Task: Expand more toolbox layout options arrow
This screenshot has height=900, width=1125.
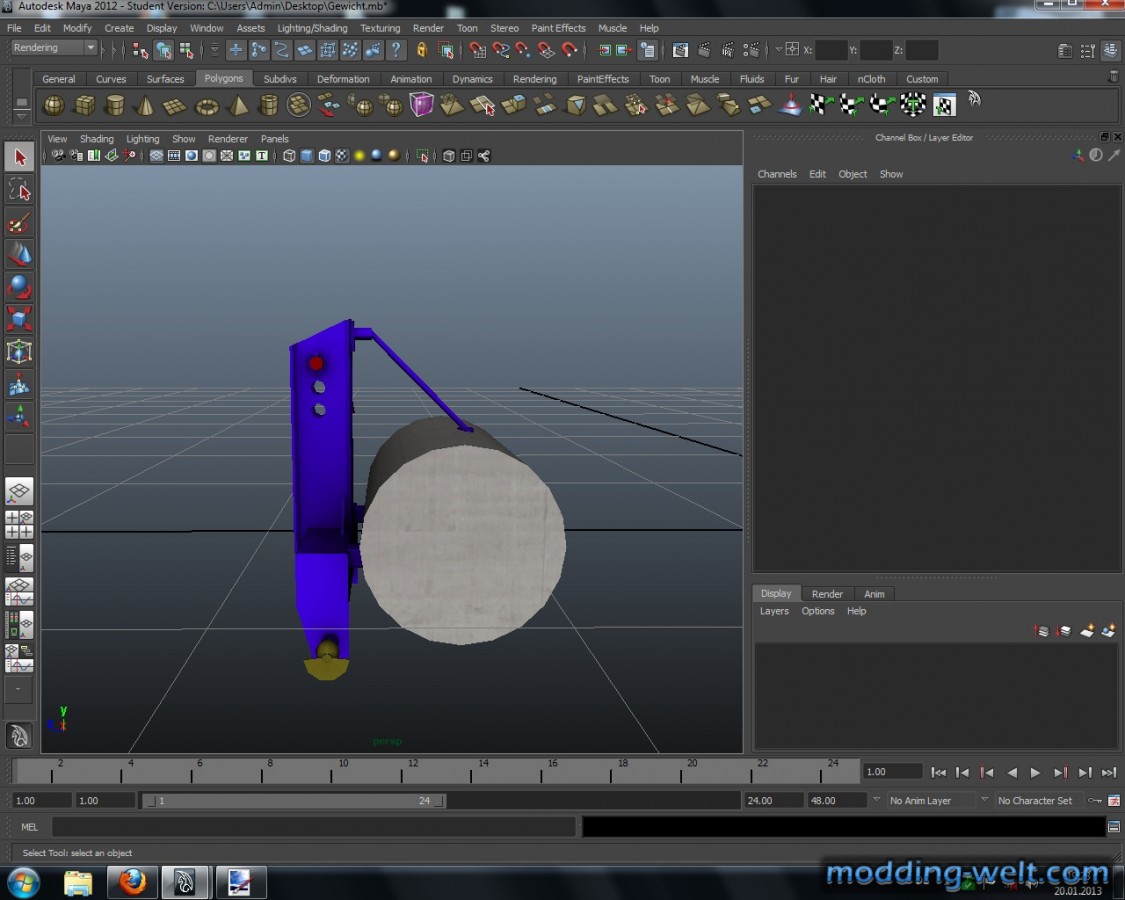Action: (19, 690)
